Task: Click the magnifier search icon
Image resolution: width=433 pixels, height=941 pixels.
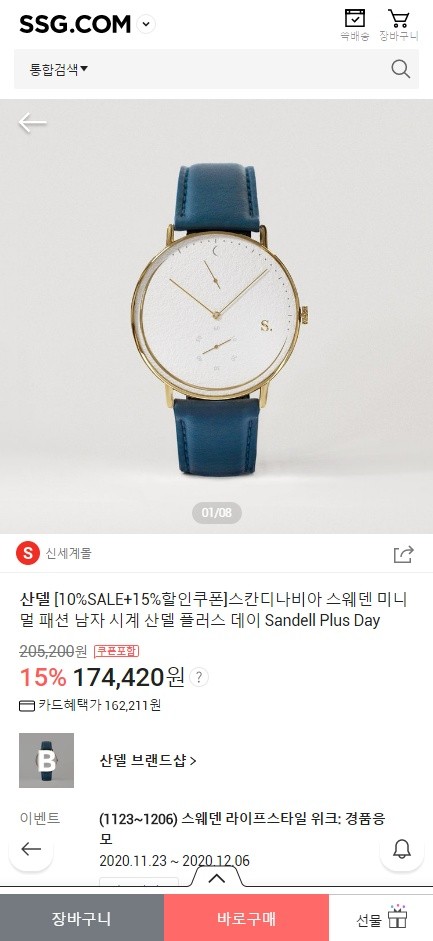Action: [x=401, y=69]
